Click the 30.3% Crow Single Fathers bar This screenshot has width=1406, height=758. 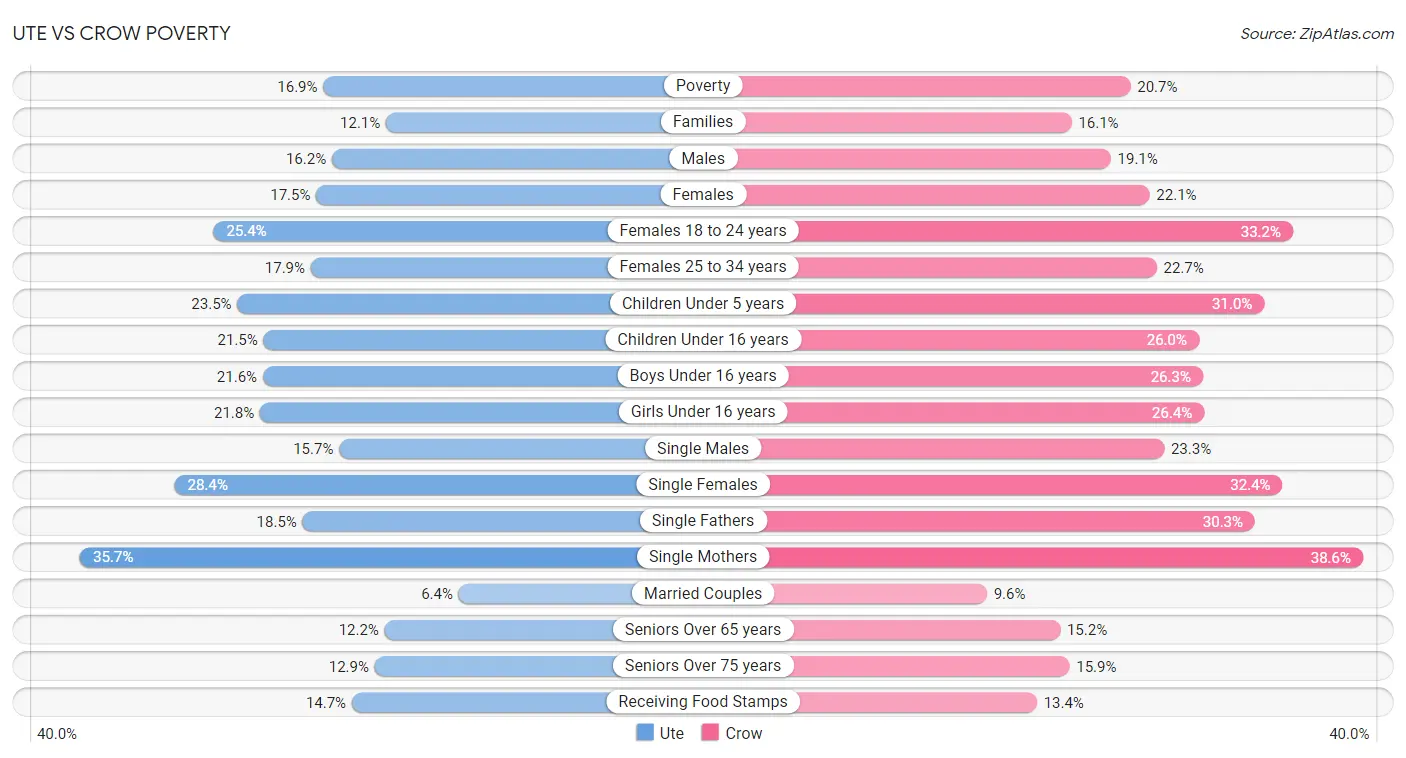click(979, 521)
